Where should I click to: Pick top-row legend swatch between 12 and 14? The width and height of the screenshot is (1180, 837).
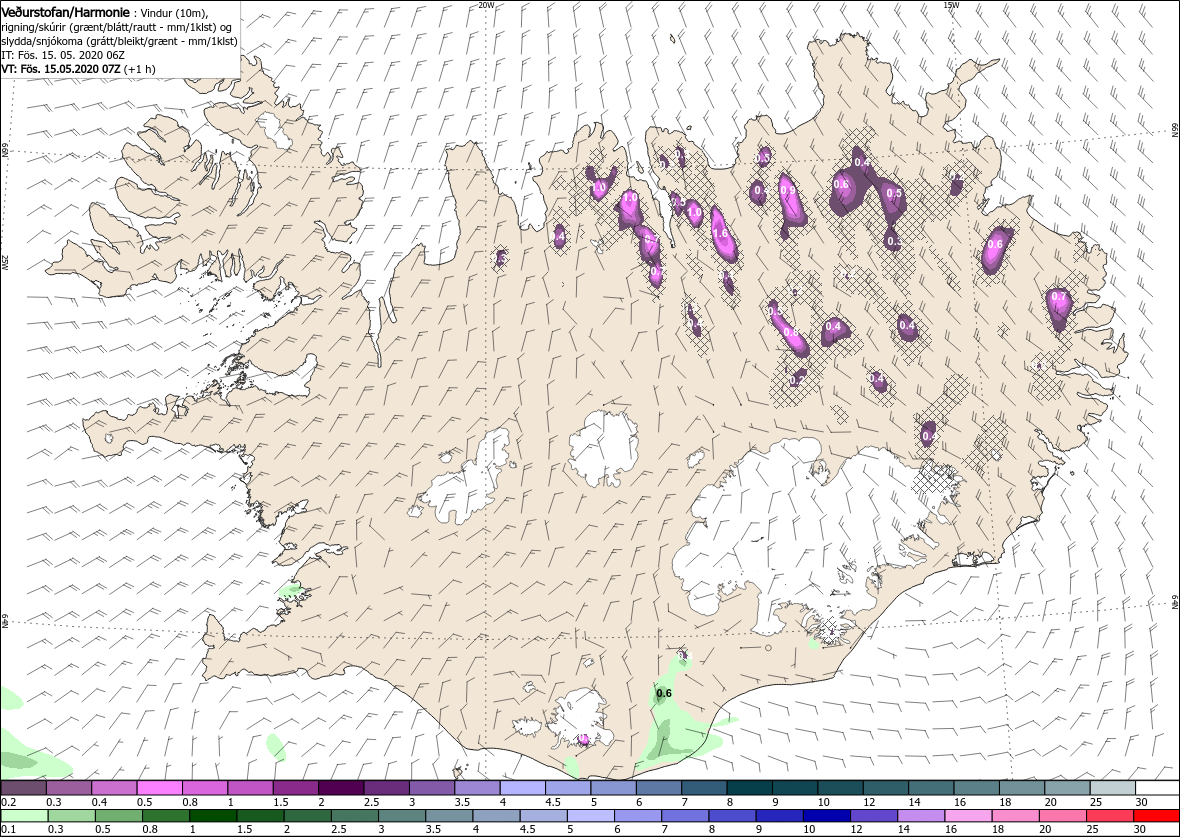[x=886, y=787]
